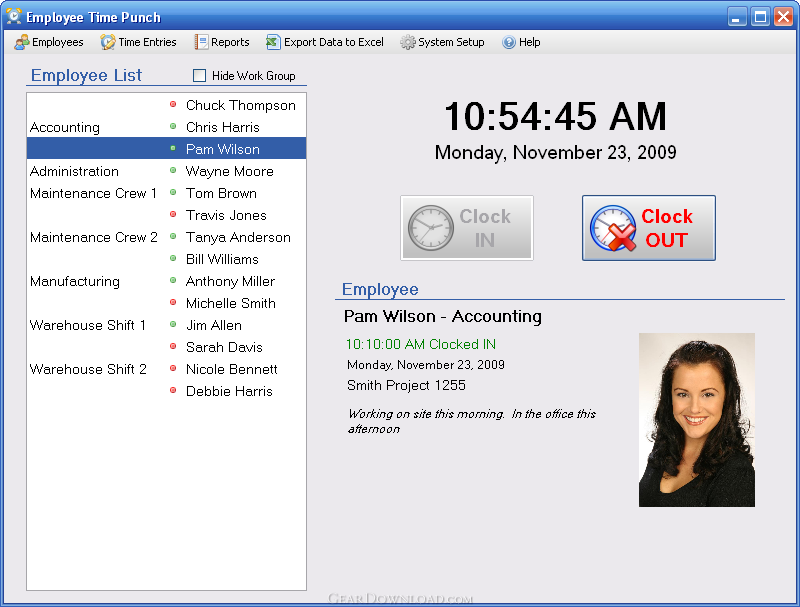Select Chuck Thompson in employee list
The image size is (800, 607).
(x=240, y=105)
